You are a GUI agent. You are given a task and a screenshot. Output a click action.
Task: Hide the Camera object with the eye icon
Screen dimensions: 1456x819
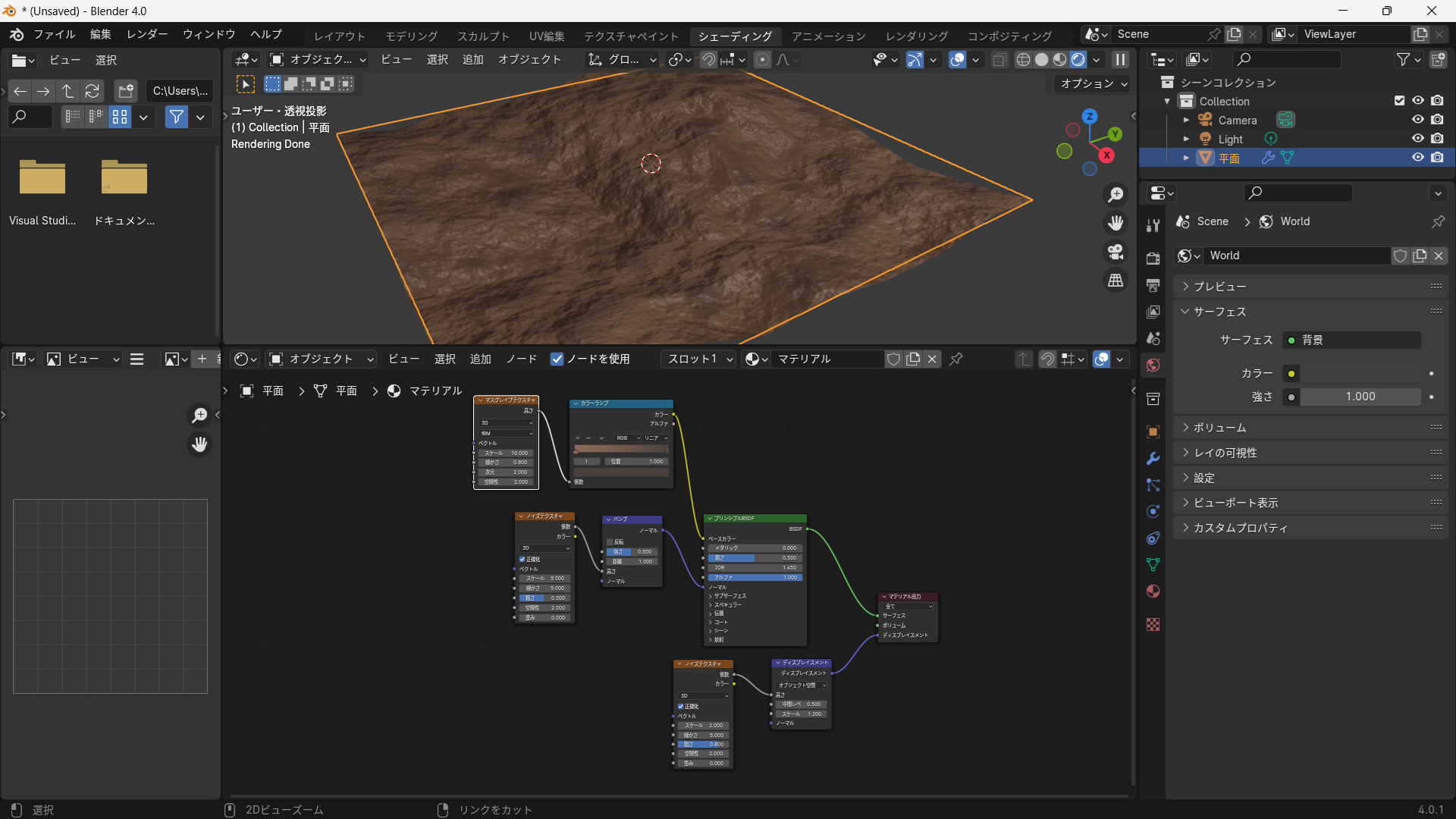(x=1417, y=120)
